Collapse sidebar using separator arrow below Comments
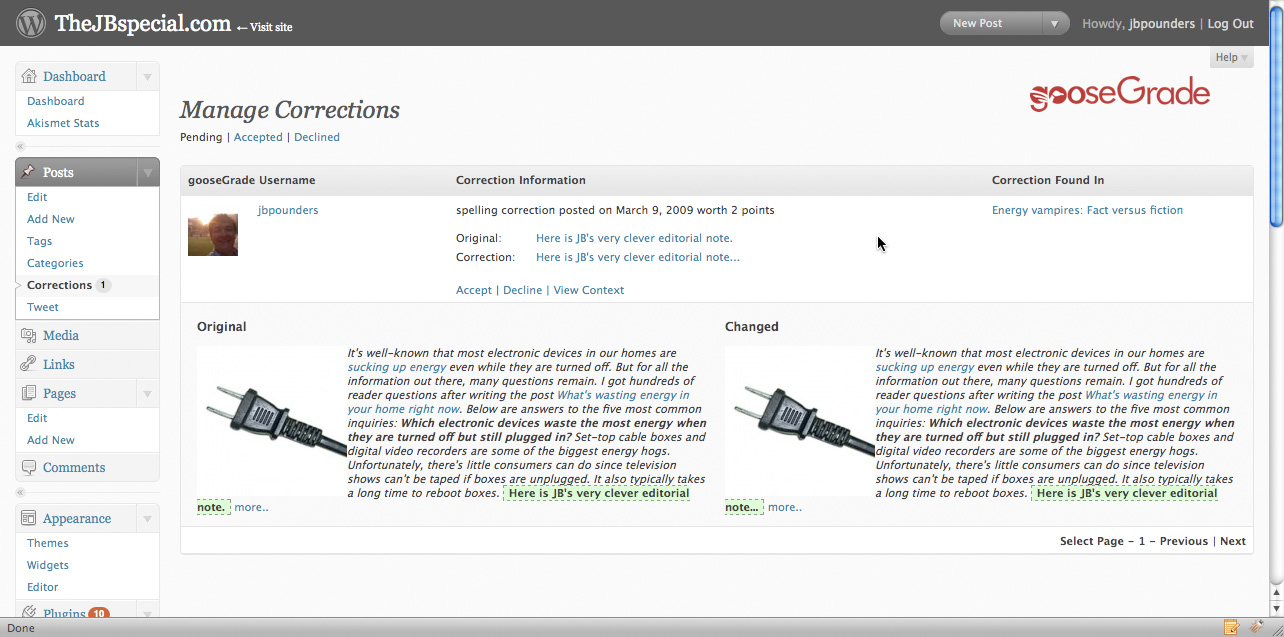1284x637 pixels. [x=20, y=492]
